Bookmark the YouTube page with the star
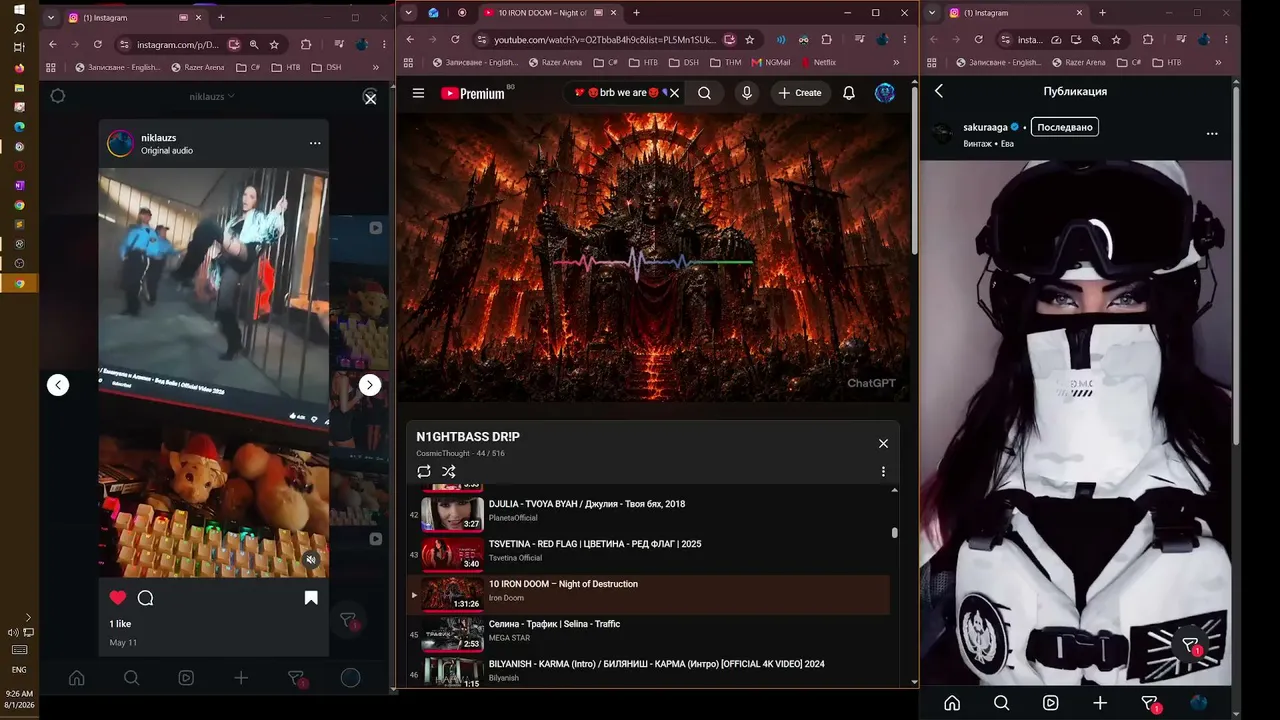1280x720 pixels. coord(749,40)
